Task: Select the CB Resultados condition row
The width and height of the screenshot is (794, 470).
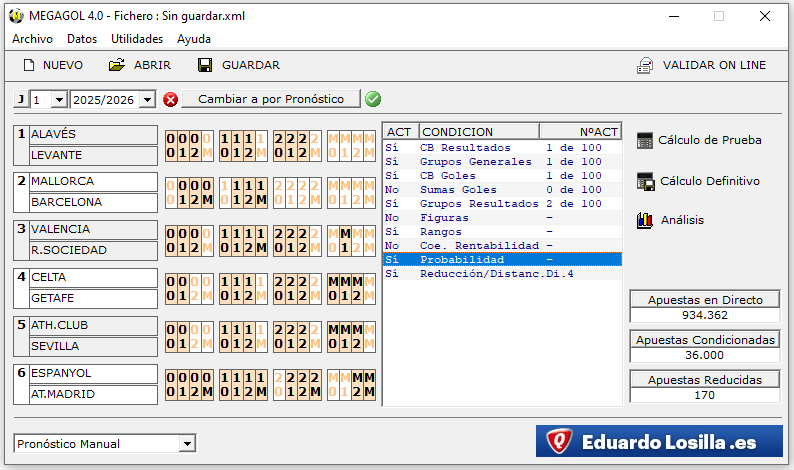Action: pos(502,147)
